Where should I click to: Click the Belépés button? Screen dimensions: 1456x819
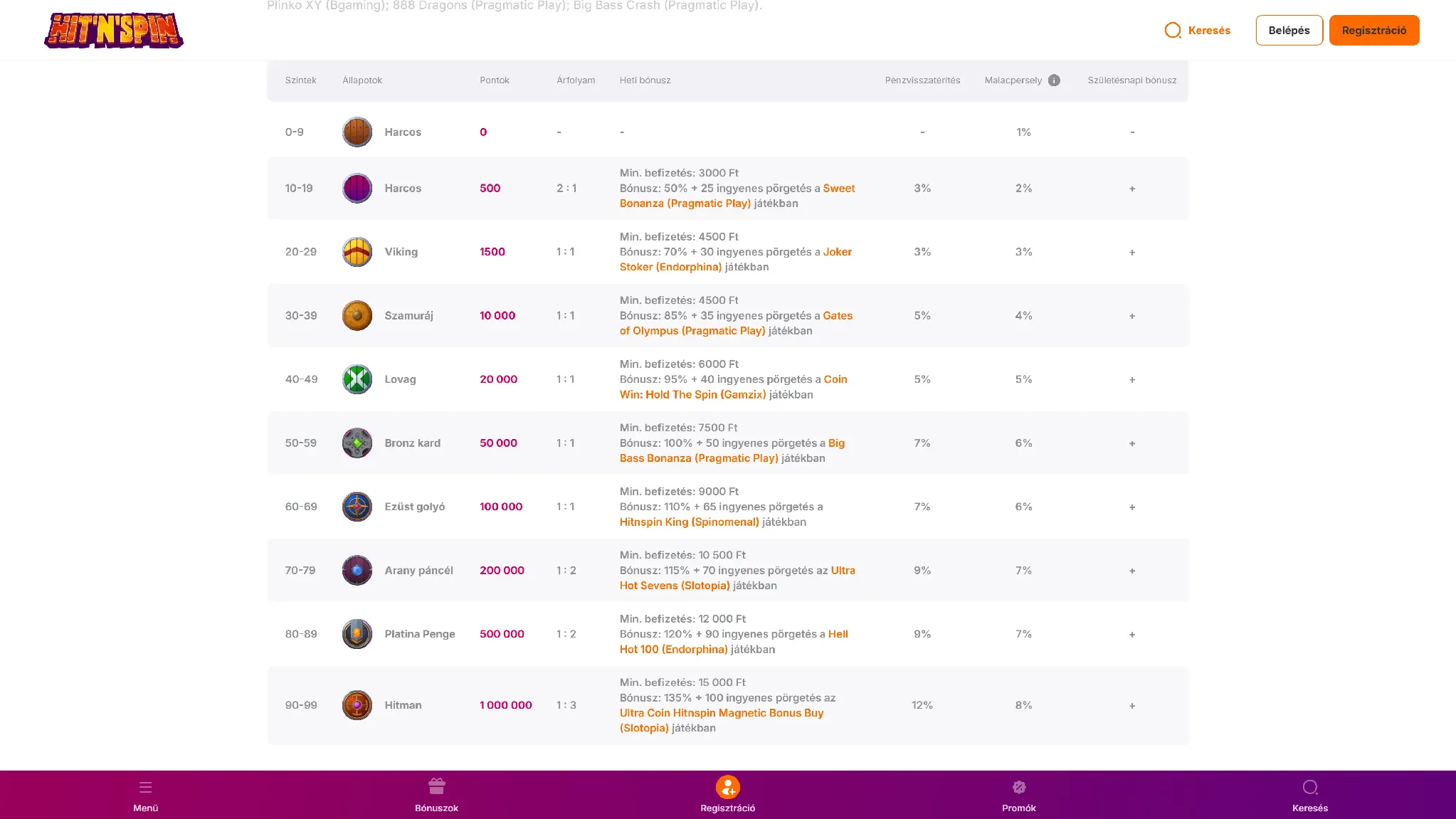[x=1289, y=30]
